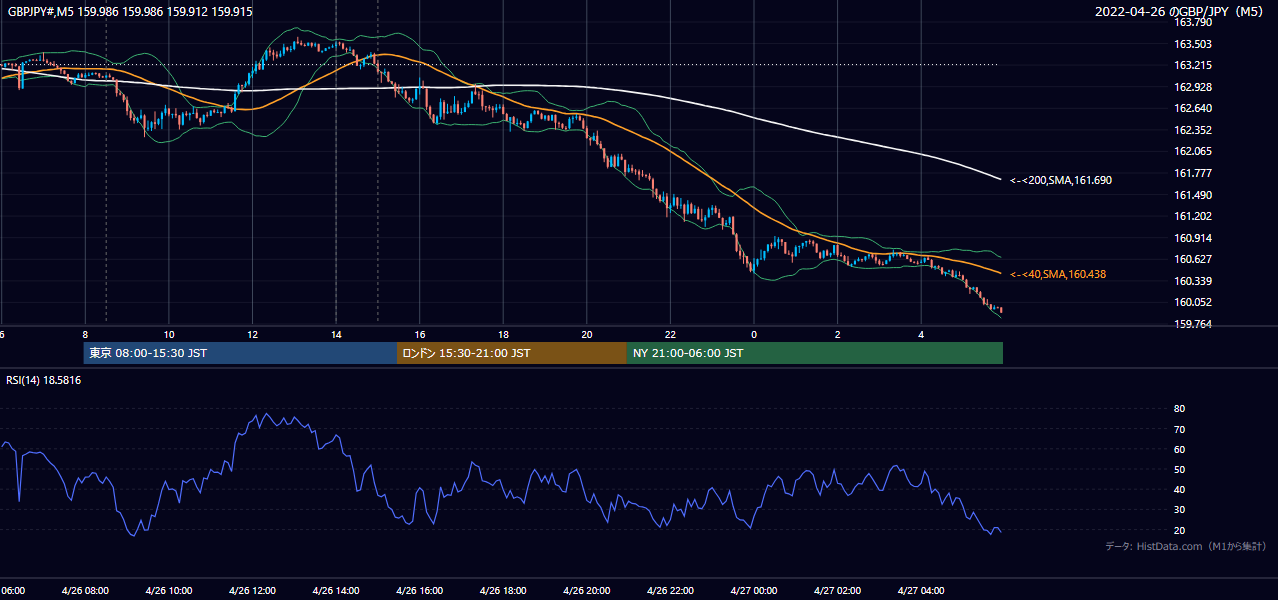The width and height of the screenshot is (1278, 600).
Task: Click the RSI 80 level label
Action: point(1180,409)
